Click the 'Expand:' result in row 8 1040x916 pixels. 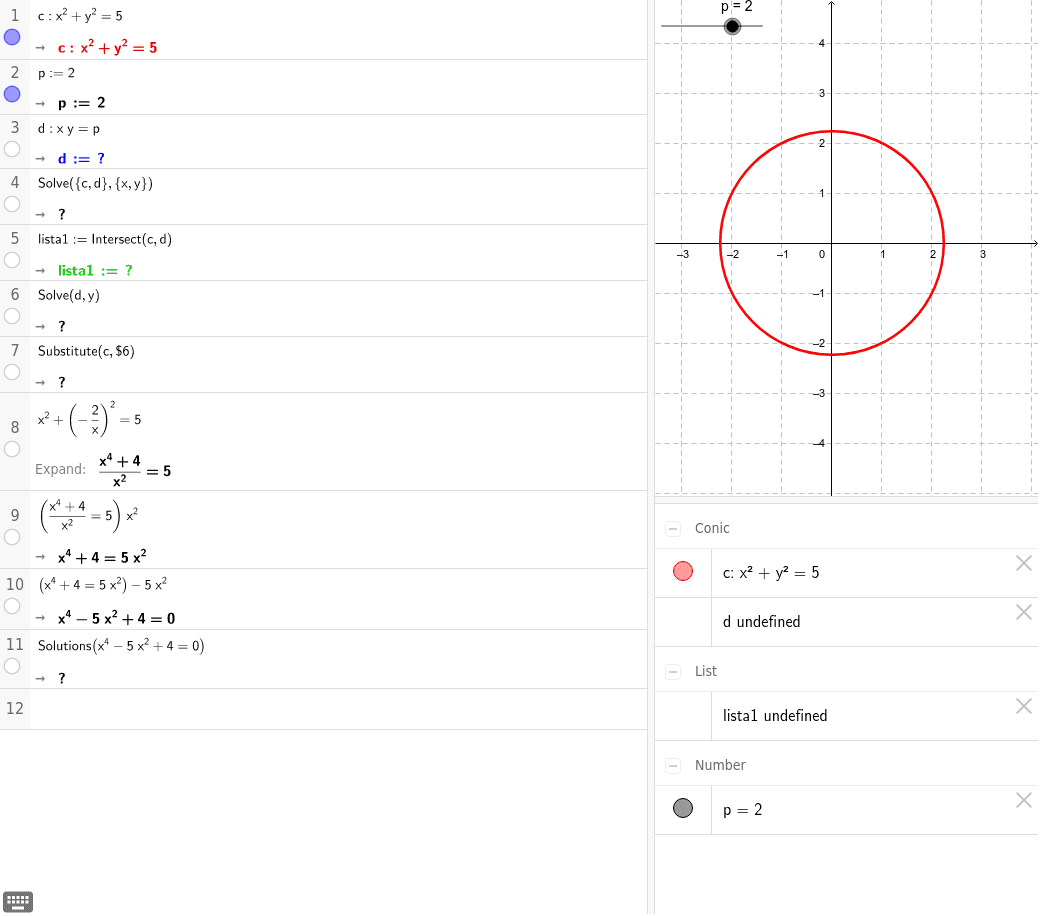(x=135, y=470)
